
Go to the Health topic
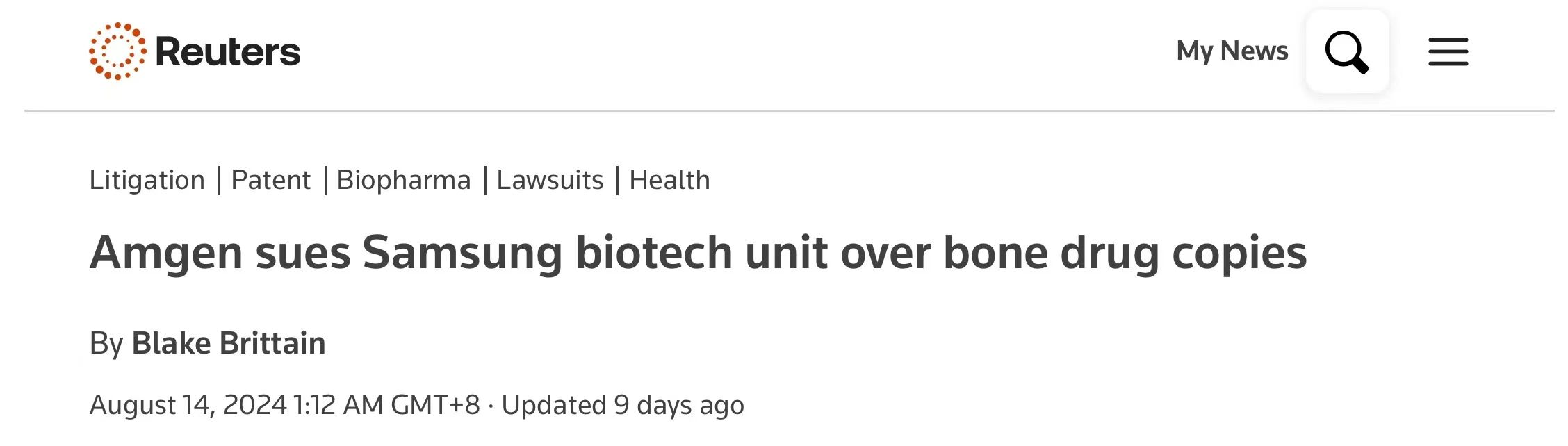(x=669, y=180)
